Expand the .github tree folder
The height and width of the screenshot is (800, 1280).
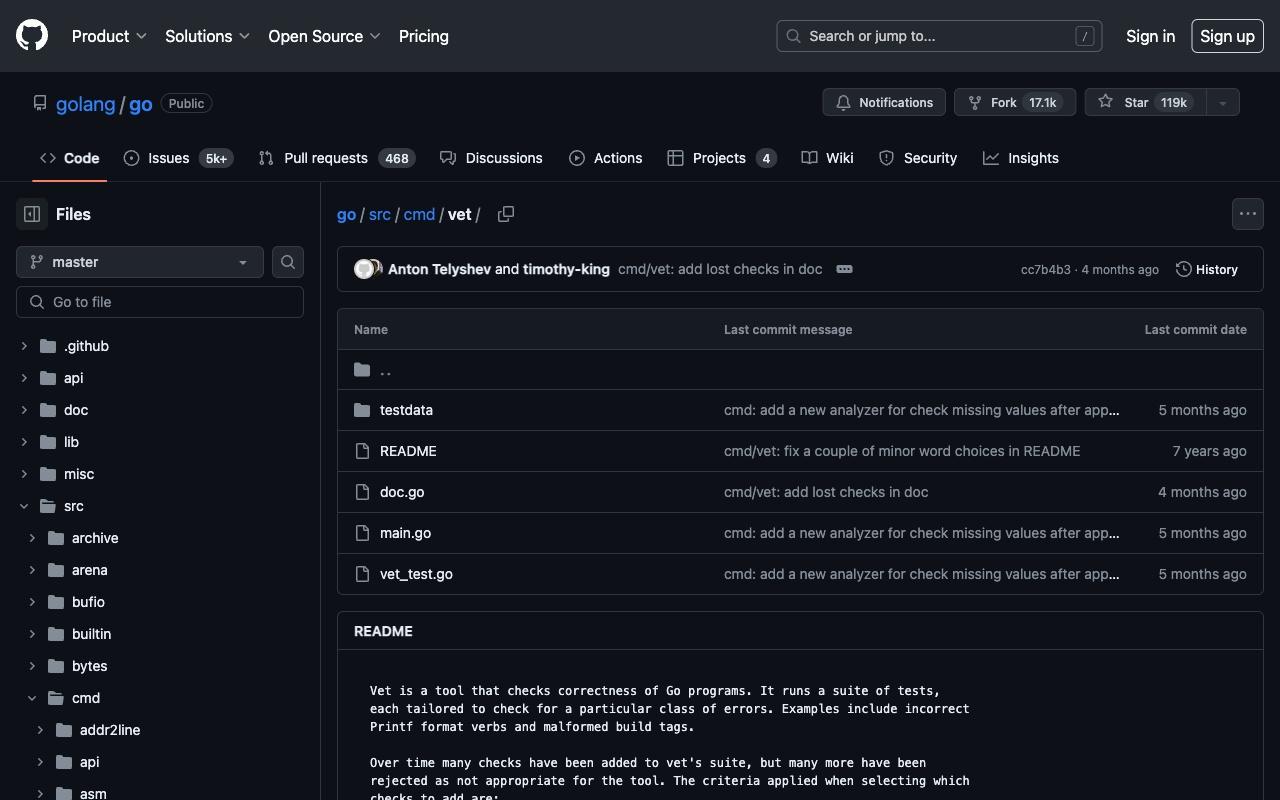[24, 346]
